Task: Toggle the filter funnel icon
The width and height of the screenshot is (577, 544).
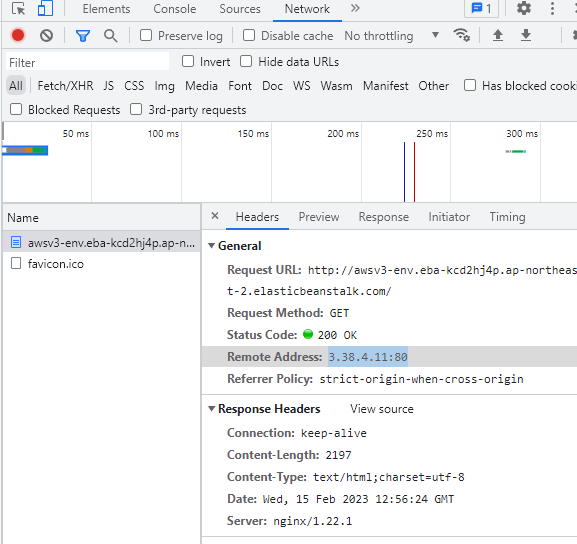Action: pos(83,36)
